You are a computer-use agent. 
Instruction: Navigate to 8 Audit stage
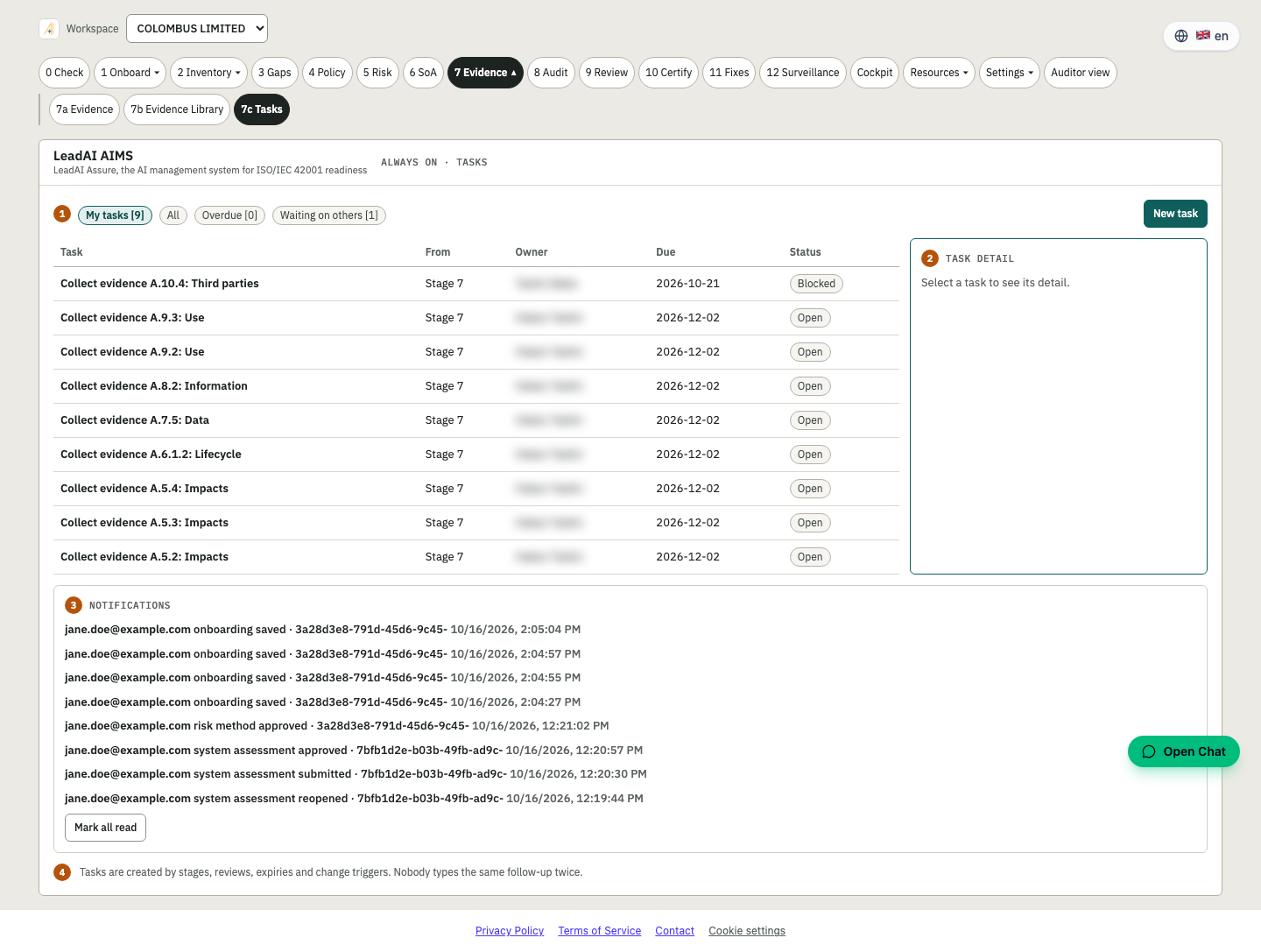[x=551, y=73]
